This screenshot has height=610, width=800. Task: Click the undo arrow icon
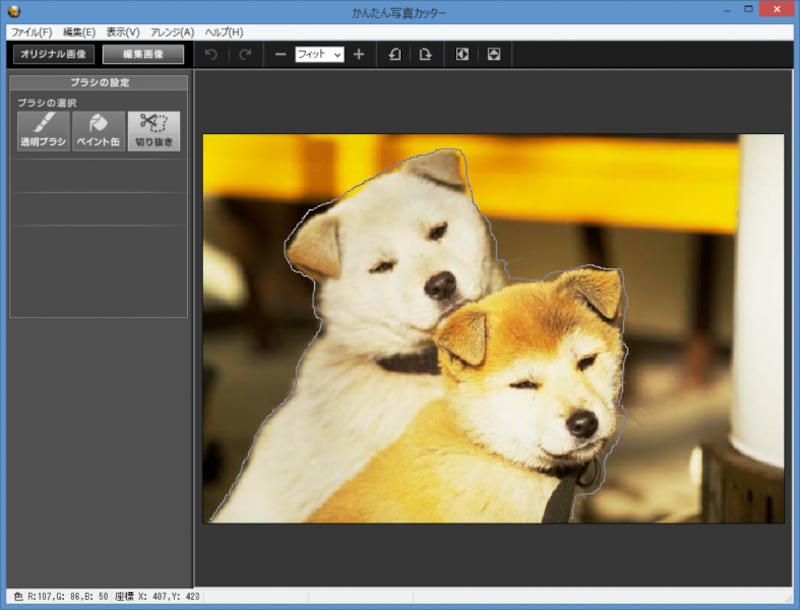pos(211,54)
